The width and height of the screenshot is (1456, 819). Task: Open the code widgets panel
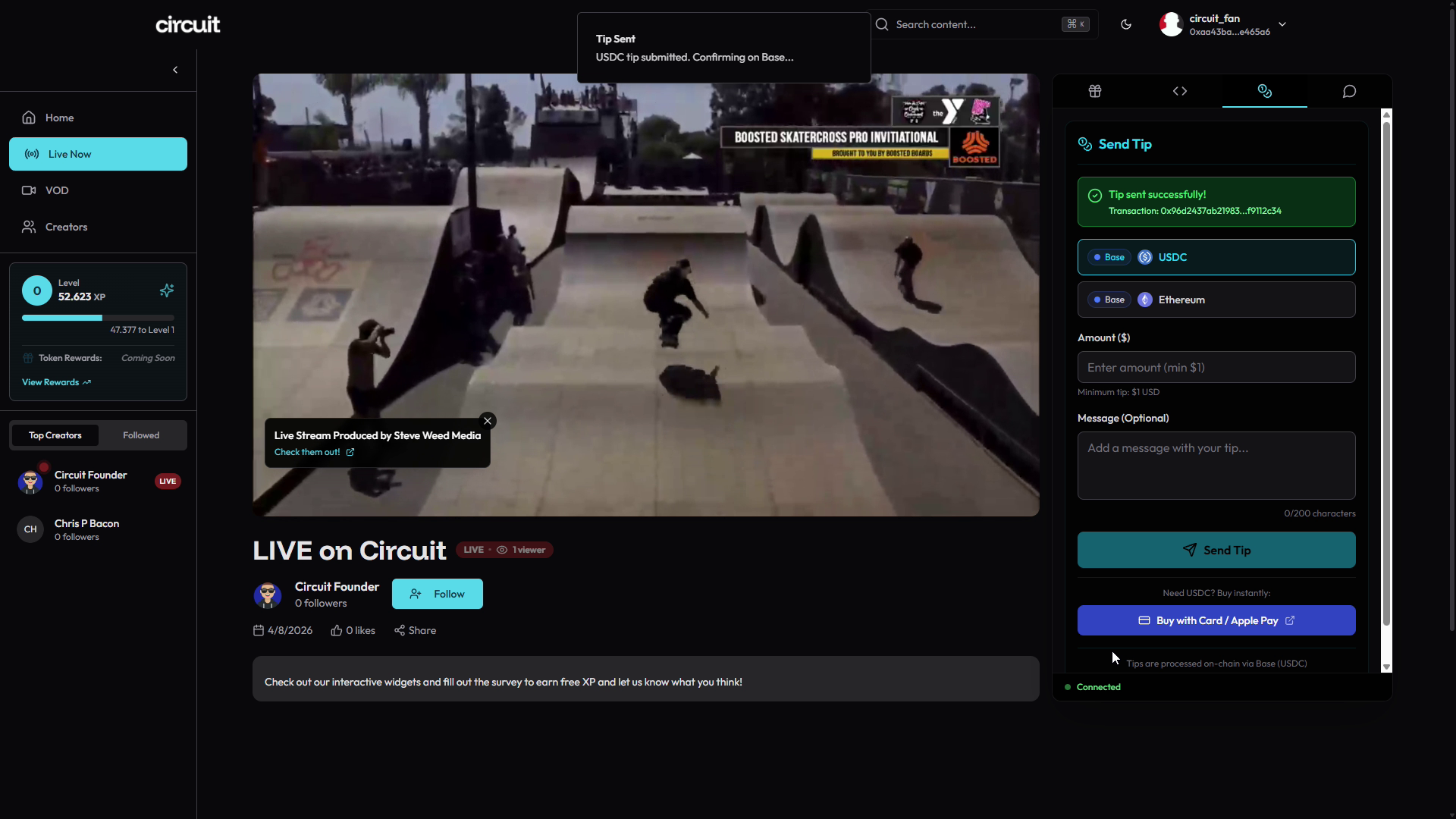tap(1180, 91)
